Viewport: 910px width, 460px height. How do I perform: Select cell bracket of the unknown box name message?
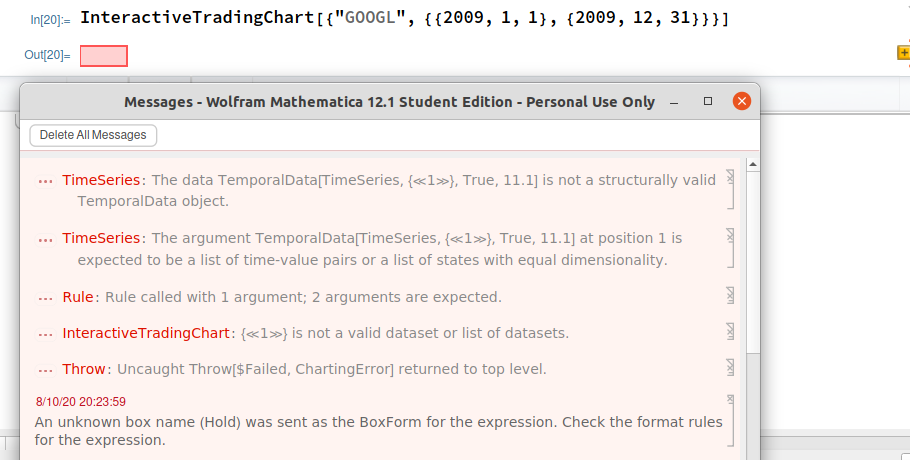(730, 421)
